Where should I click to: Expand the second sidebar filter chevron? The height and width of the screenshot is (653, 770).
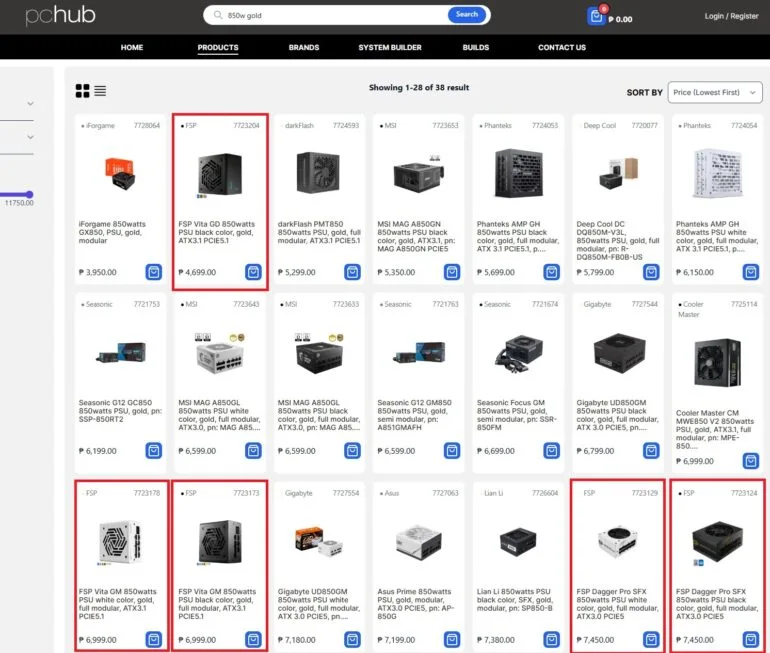tap(30, 137)
